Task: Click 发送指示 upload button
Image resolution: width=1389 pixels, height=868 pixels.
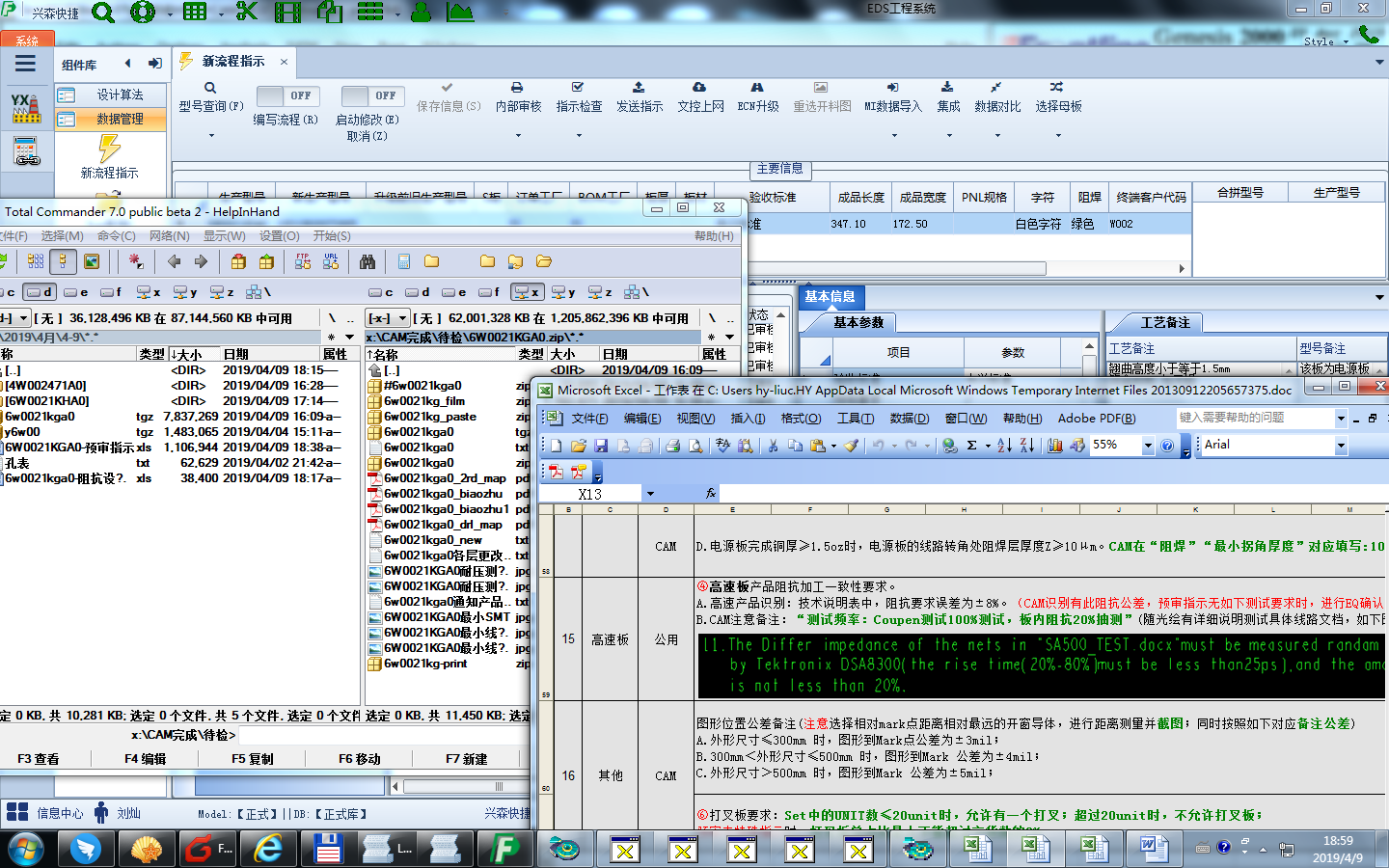Action: pos(639,97)
